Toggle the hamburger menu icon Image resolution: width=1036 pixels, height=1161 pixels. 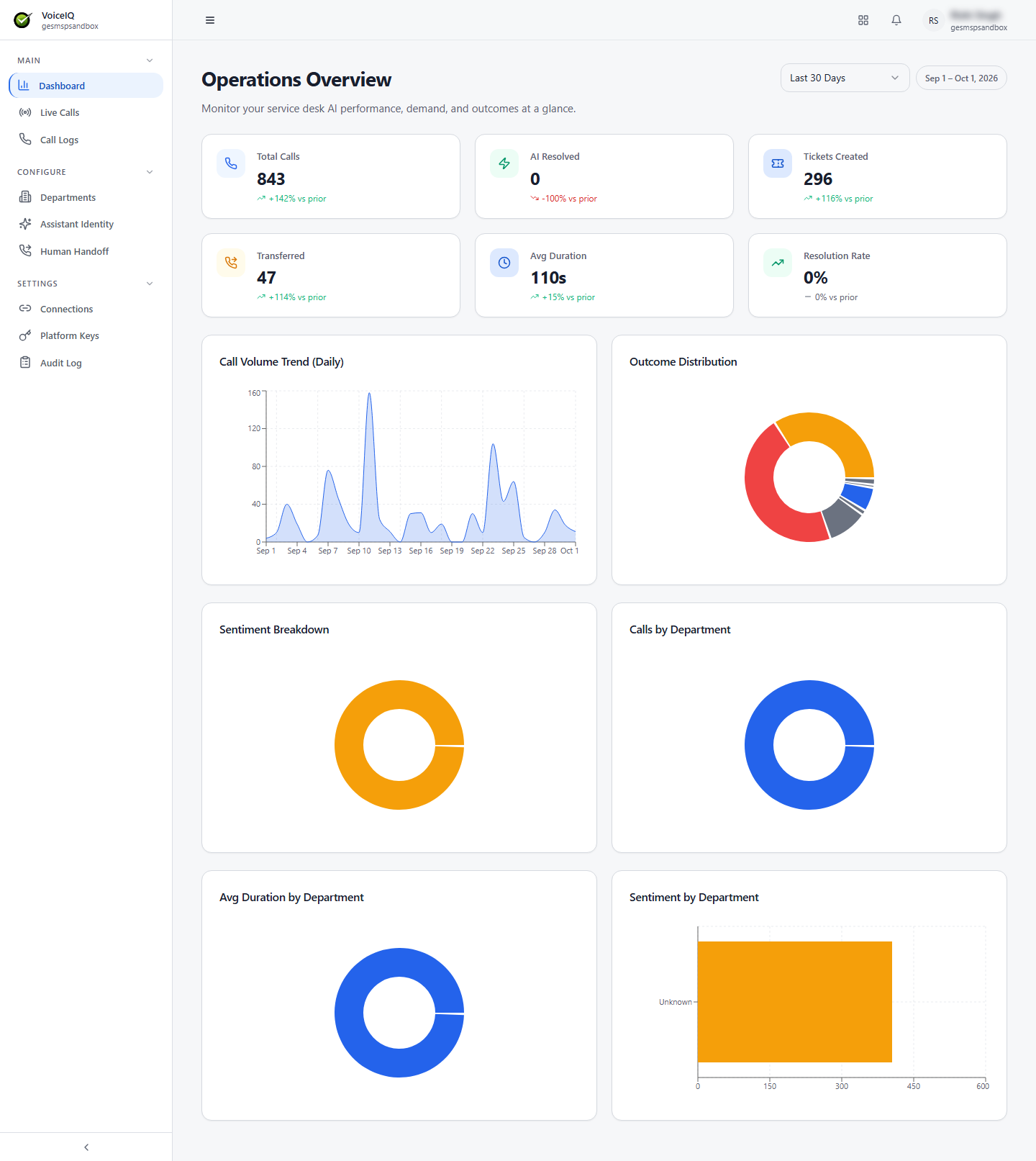point(210,20)
